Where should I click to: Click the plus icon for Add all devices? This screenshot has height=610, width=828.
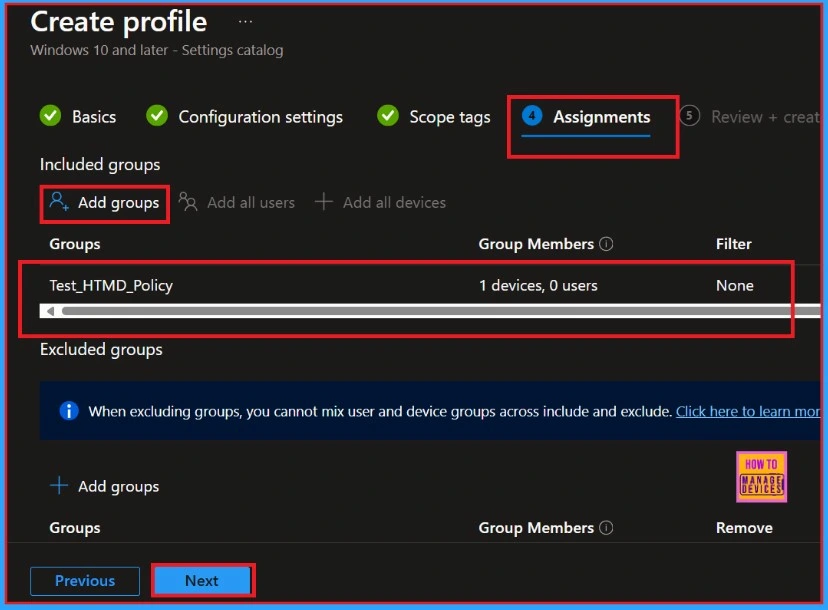click(x=324, y=202)
